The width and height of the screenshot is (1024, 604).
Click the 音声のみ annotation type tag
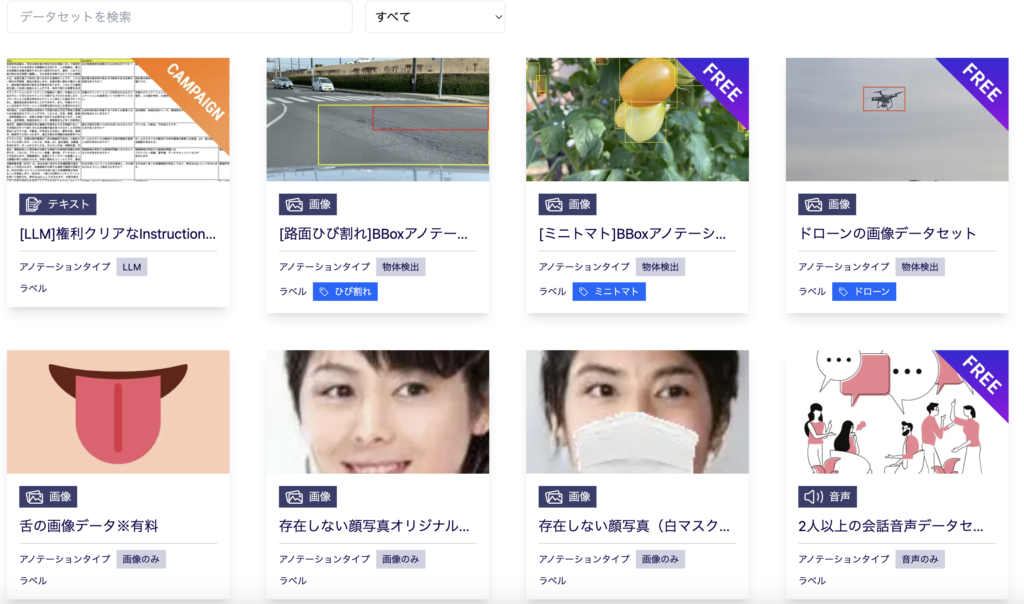click(920, 559)
